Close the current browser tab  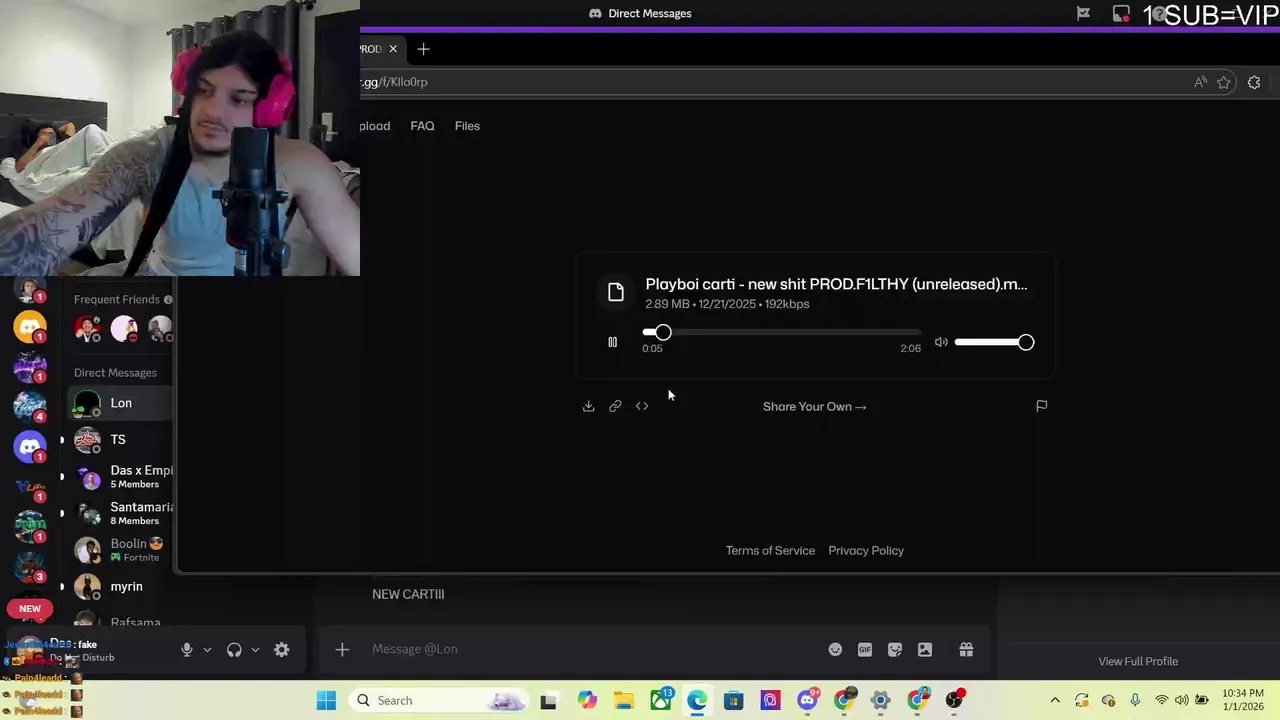point(393,49)
